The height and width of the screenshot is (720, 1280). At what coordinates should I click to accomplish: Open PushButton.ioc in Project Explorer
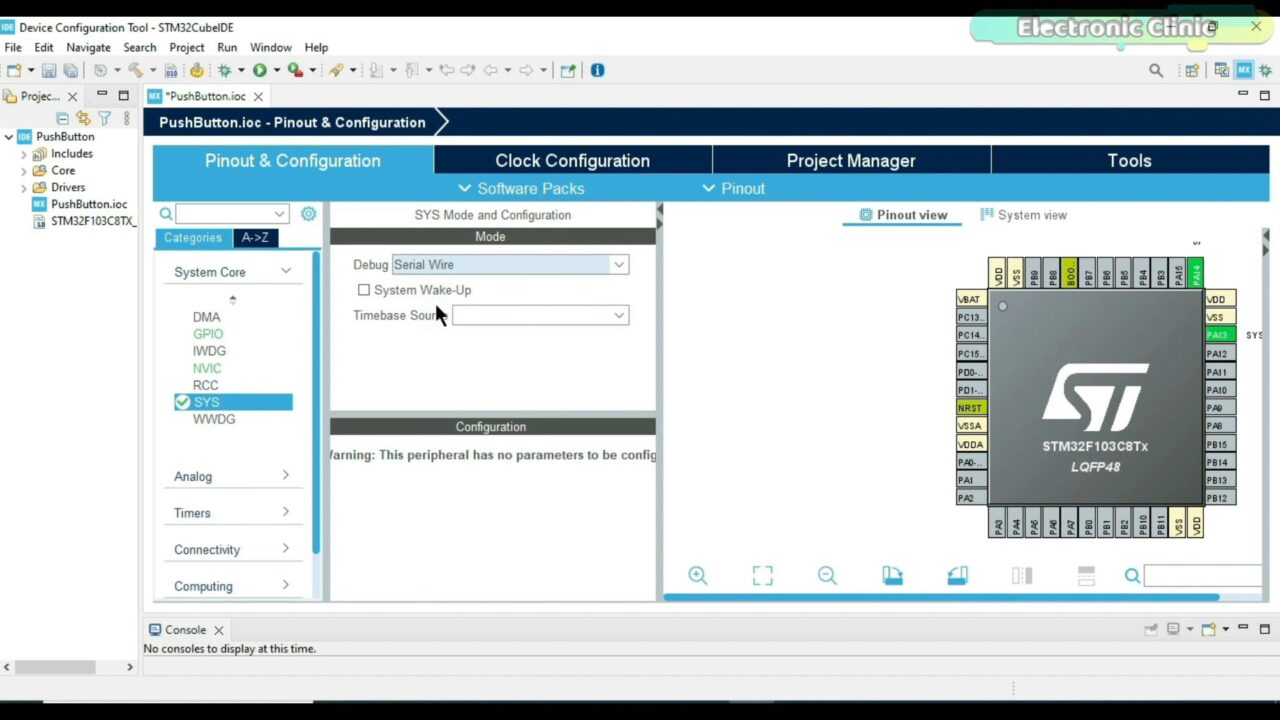click(89, 204)
